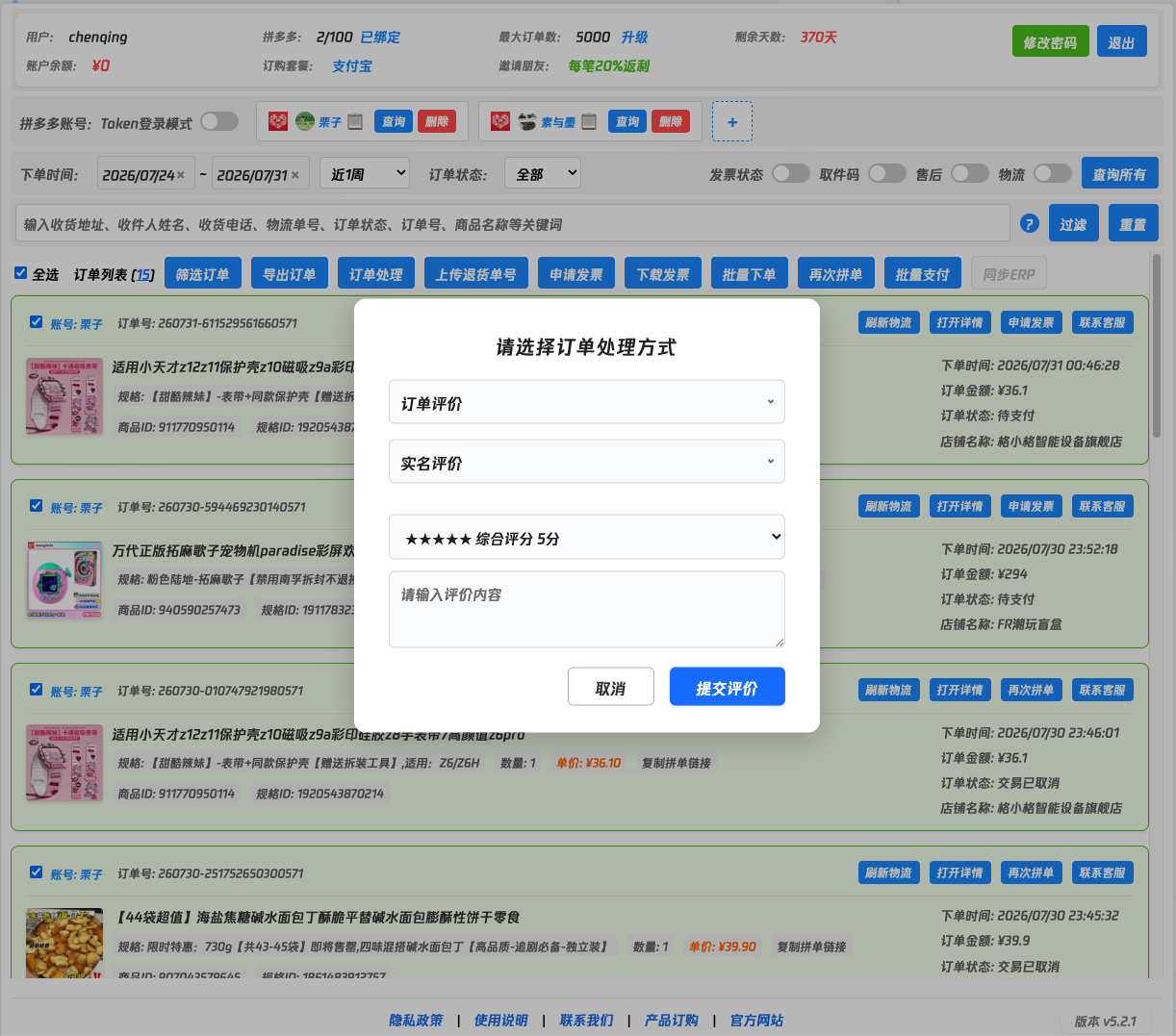1176x1036 pixels.
Task: Open the 实名评价 dropdown in dialog
Action: (587, 462)
